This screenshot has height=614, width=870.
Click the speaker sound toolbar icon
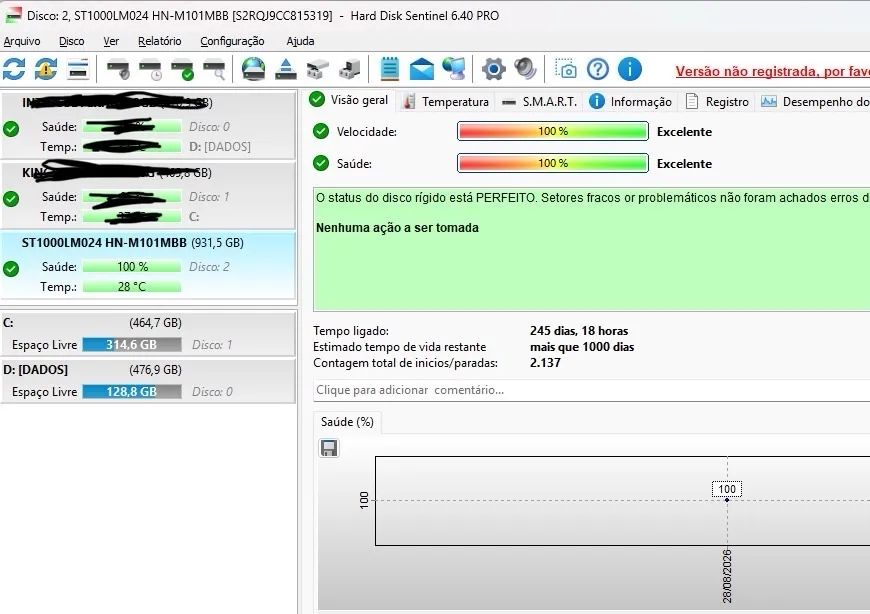coord(525,69)
